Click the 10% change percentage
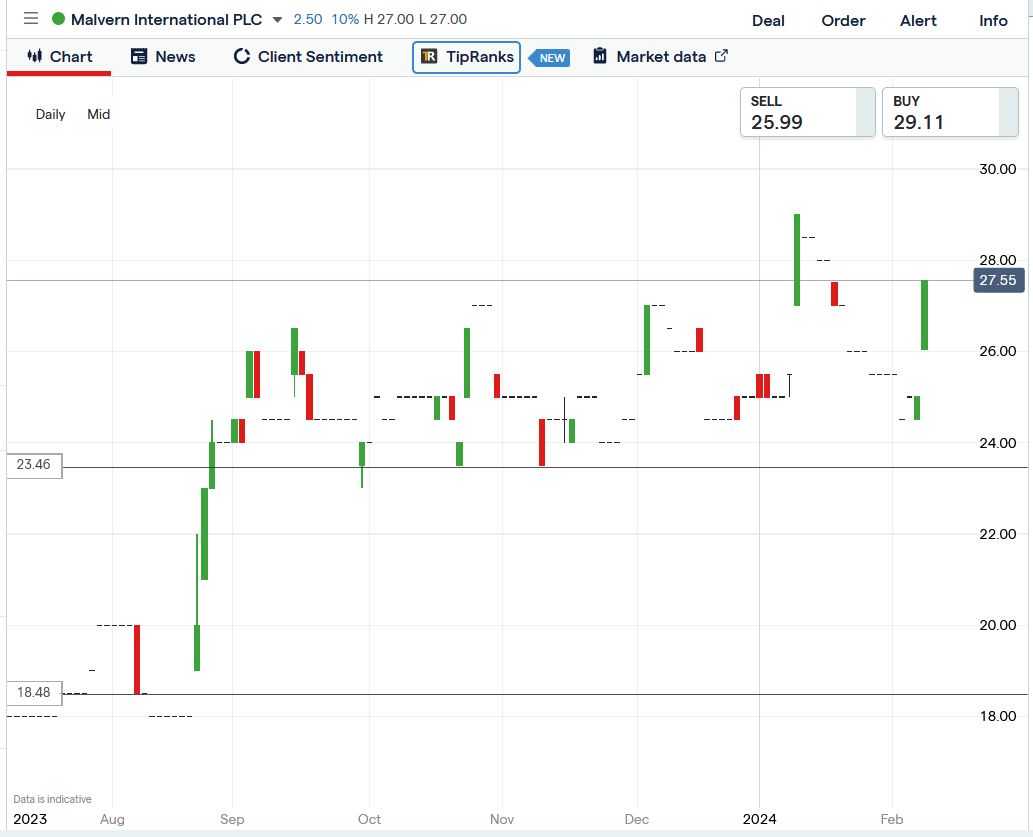Screen dimensions: 1033x837 pyautogui.click(x=345, y=19)
